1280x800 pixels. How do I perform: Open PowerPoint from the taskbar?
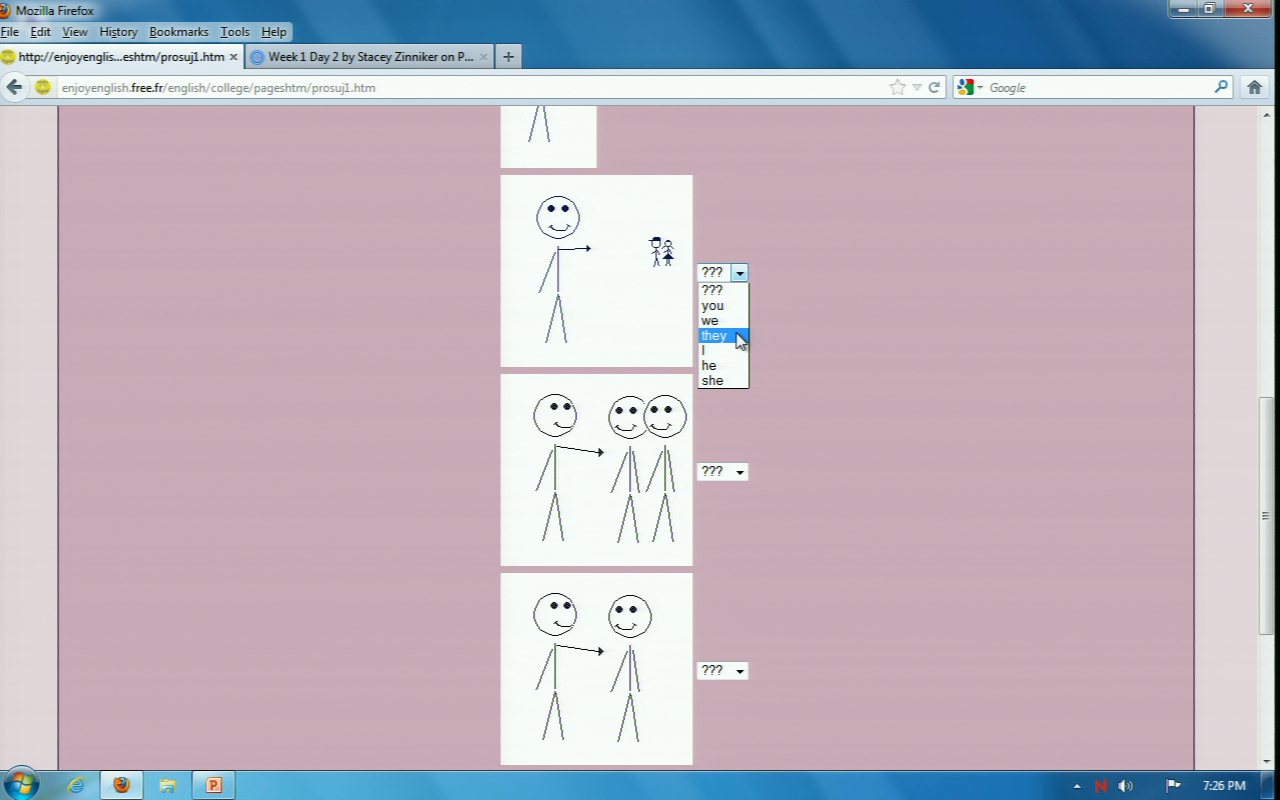click(213, 785)
